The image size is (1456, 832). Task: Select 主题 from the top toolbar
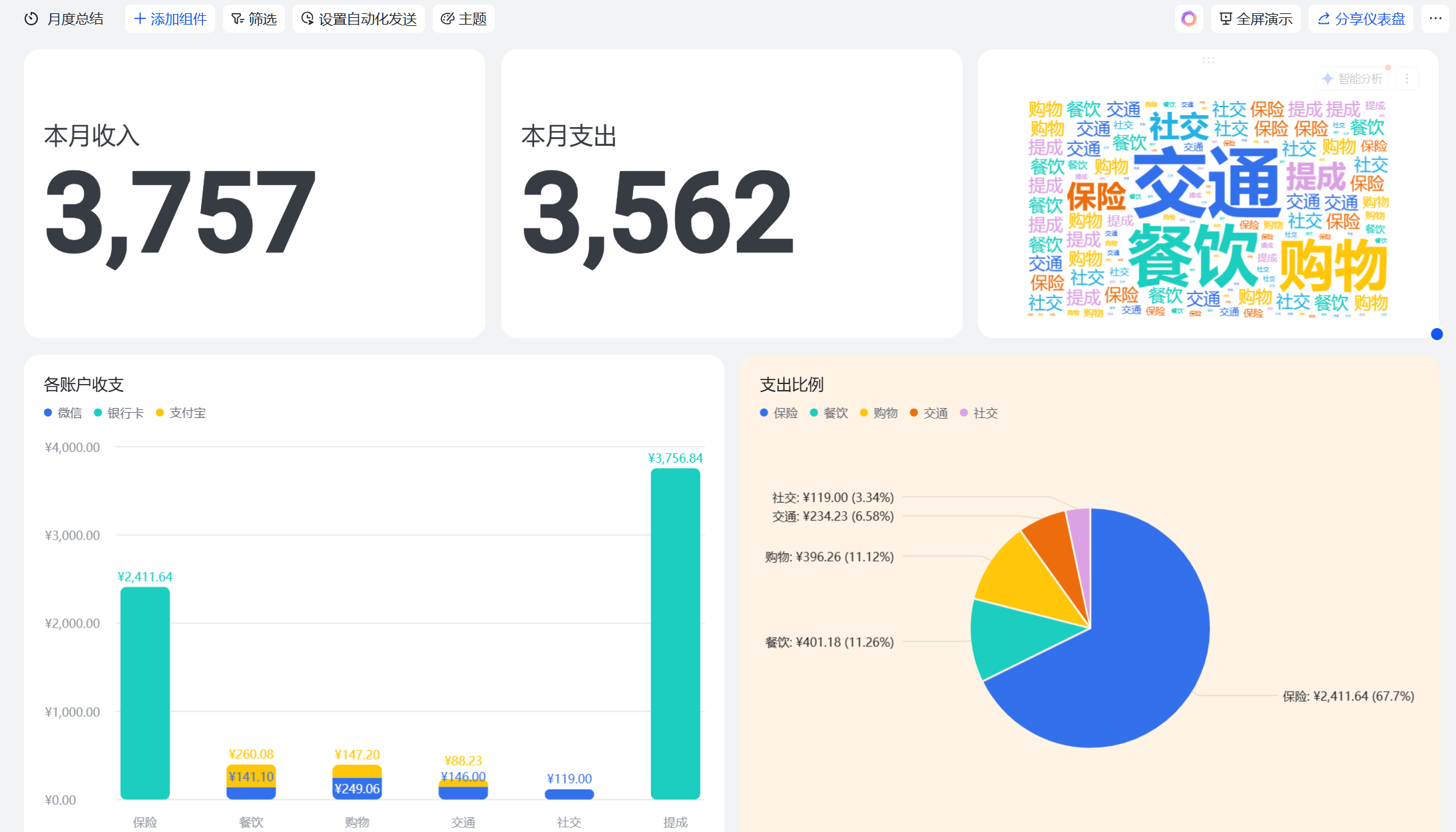[463, 19]
